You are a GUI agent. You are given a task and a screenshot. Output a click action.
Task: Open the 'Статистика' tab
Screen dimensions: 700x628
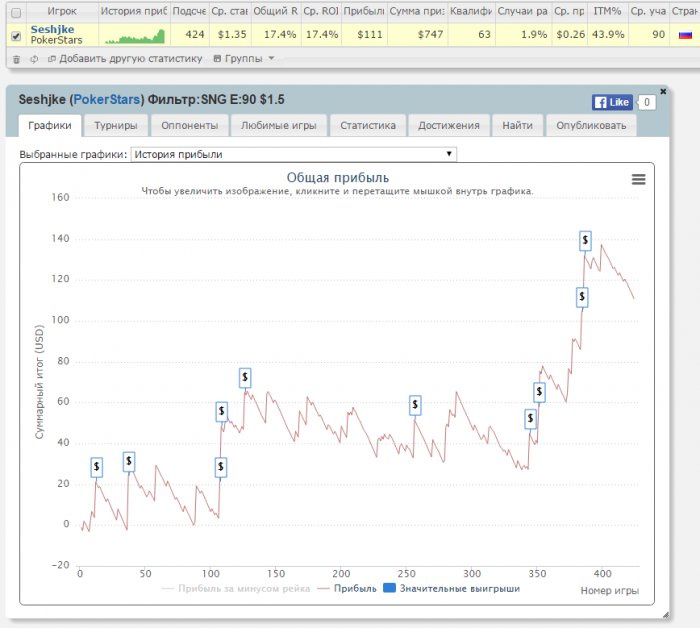coord(367,126)
